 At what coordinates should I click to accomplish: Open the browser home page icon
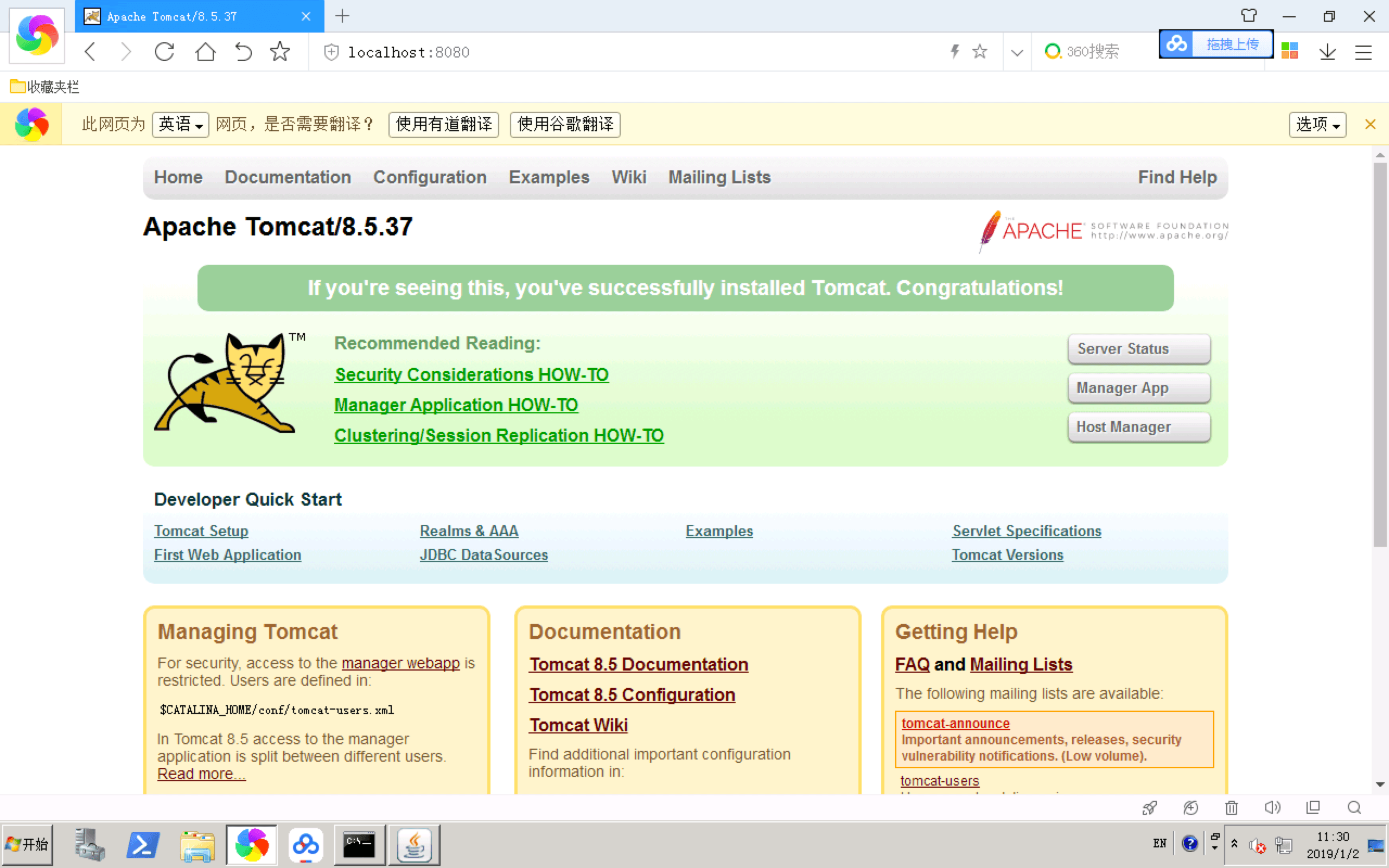click(205, 52)
